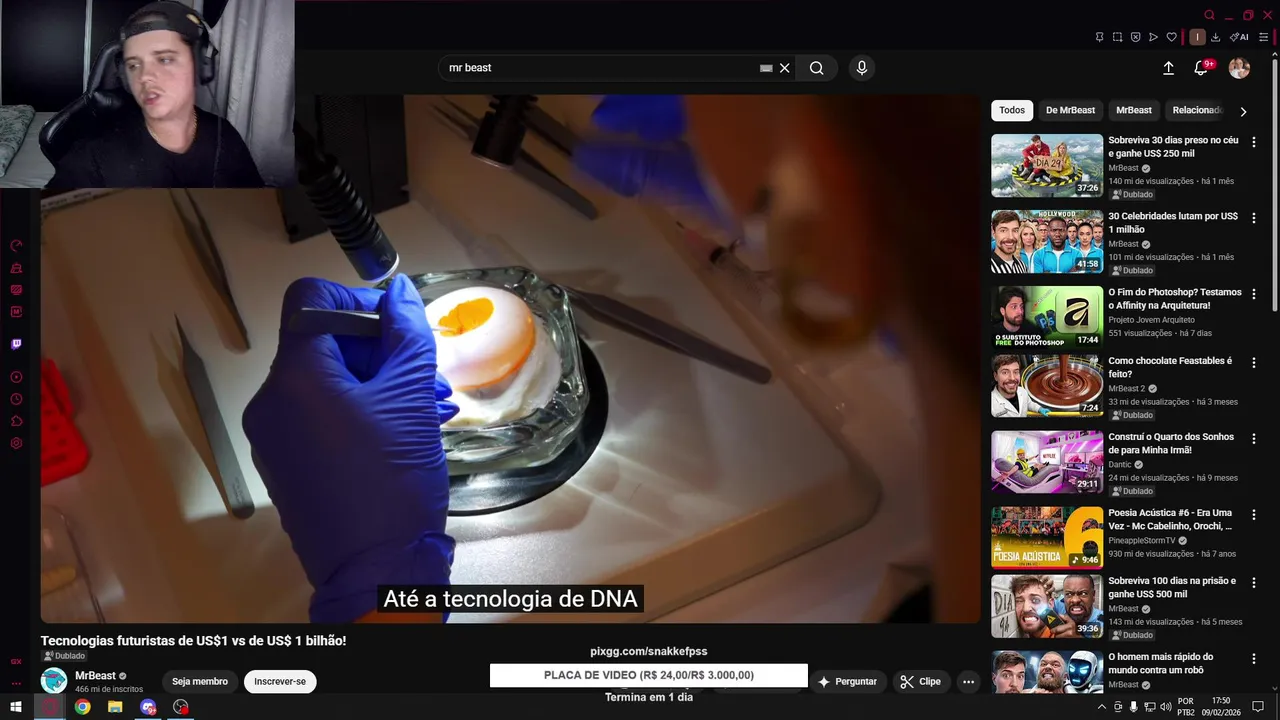Open the YouTube notifications bell
This screenshot has height=720, width=1280.
coord(1202,68)
